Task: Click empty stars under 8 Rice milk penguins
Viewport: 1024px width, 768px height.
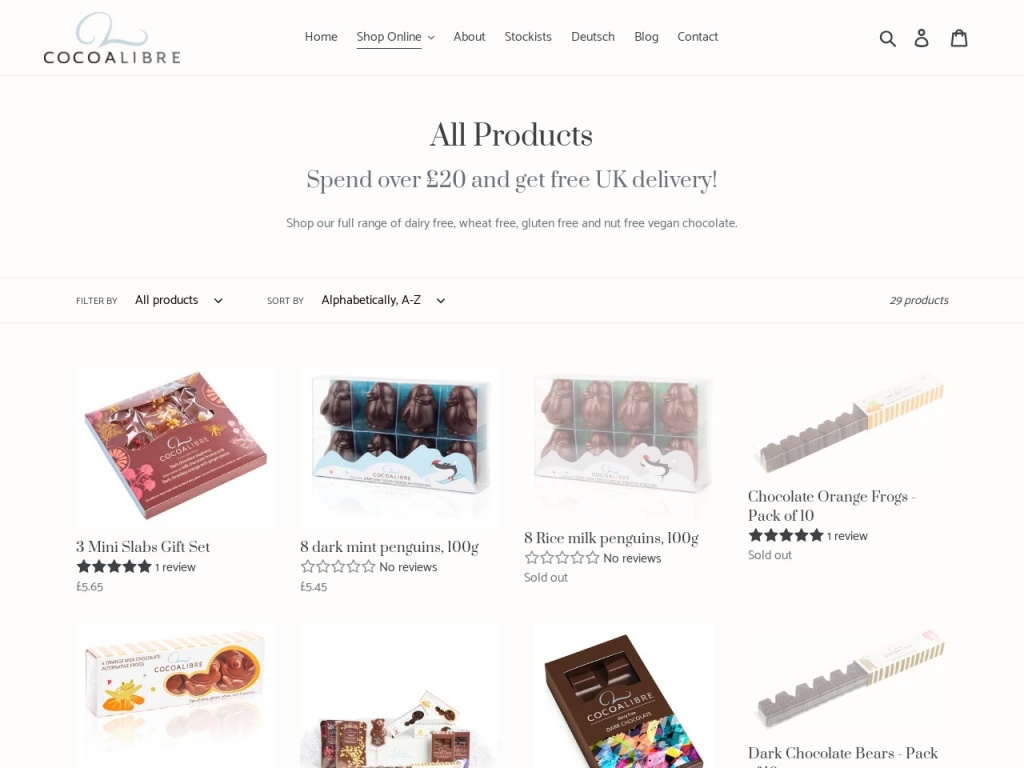Action: click(x=562, y=558)
